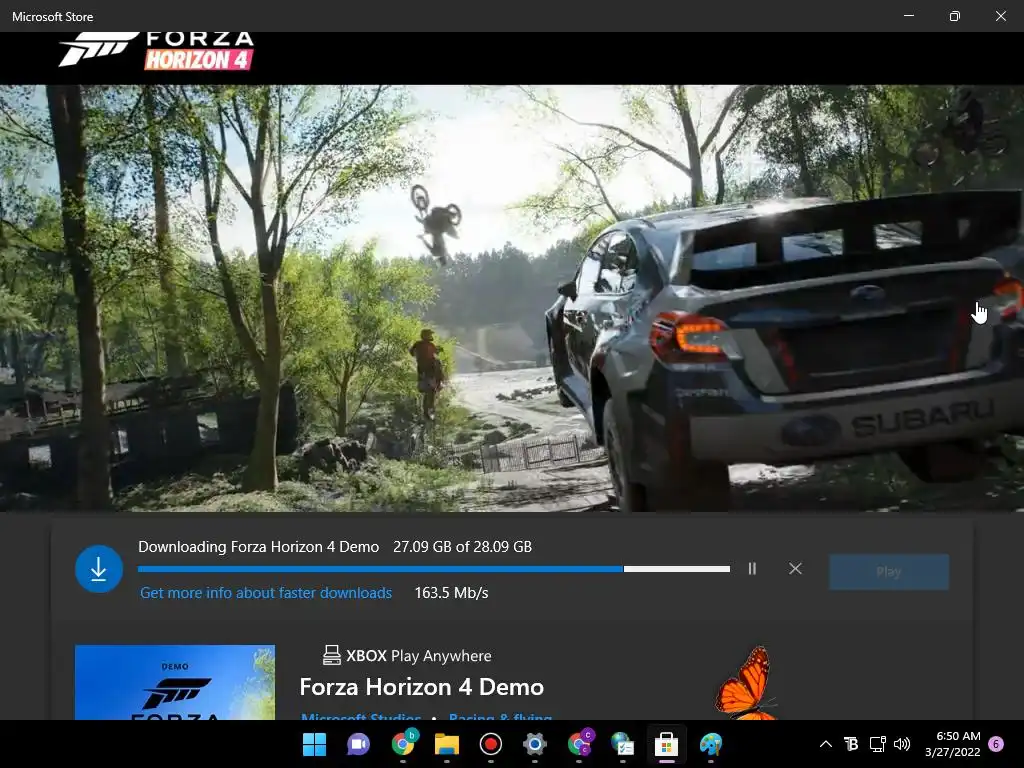
Task: Select the XBOX Play Anywhere label
Action: point(419,656)
